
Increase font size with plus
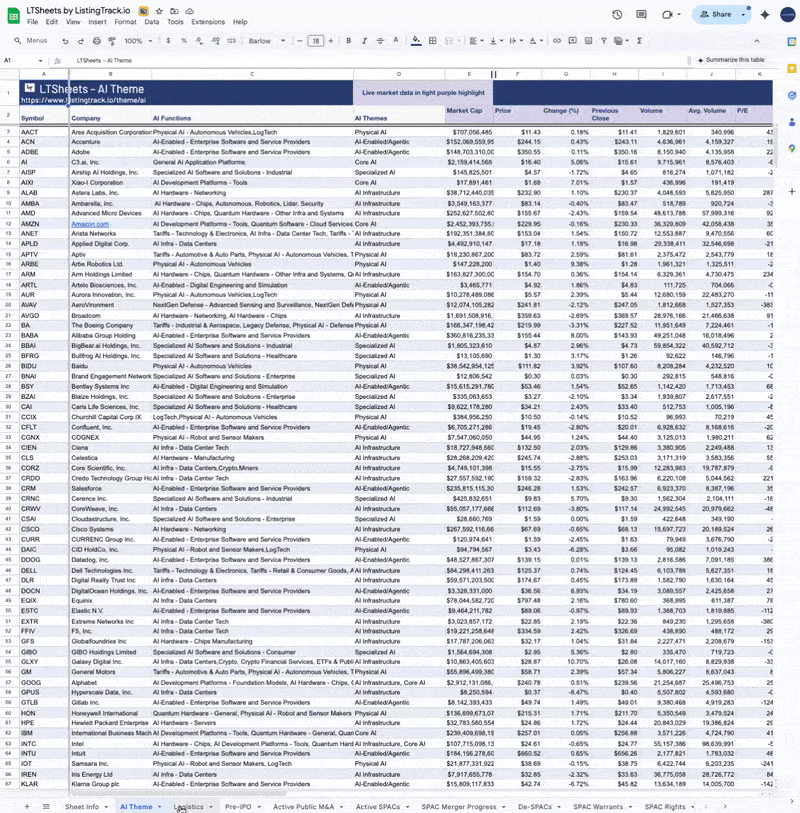(331, 41)
